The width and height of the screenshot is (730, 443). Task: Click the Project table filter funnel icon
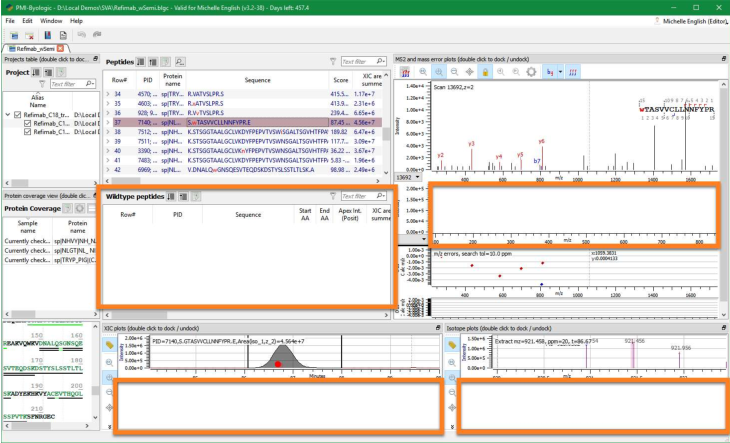tap(42, 84)
